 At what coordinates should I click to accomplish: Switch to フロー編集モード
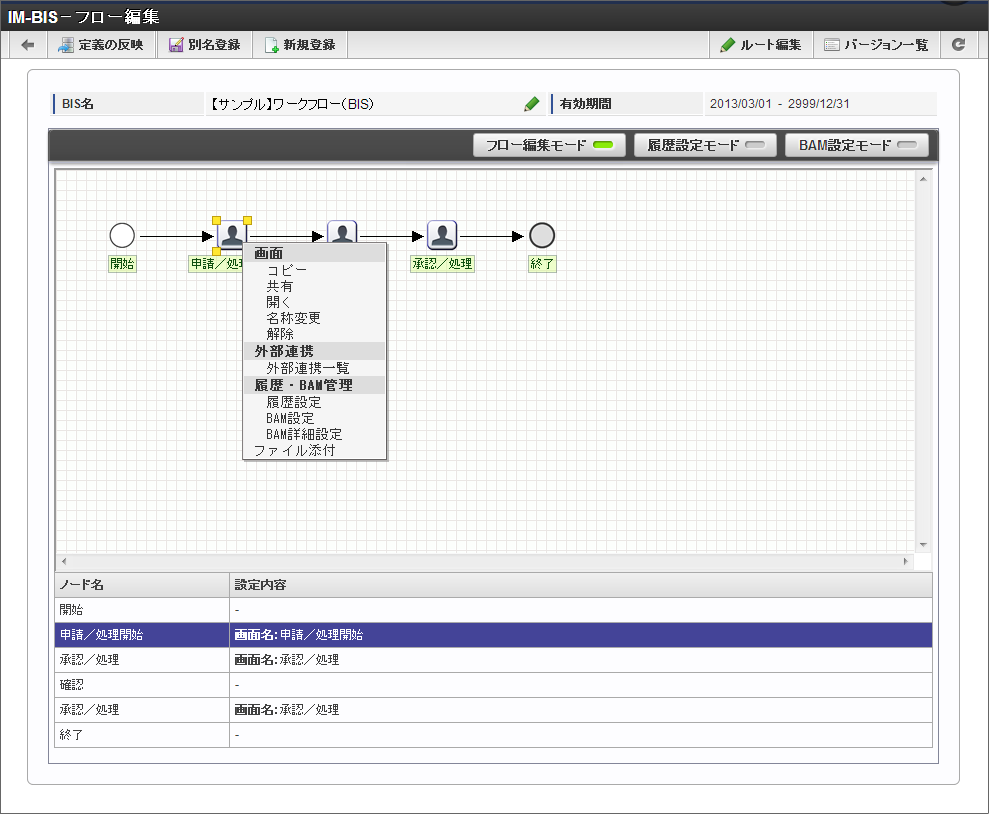point(549,145)
